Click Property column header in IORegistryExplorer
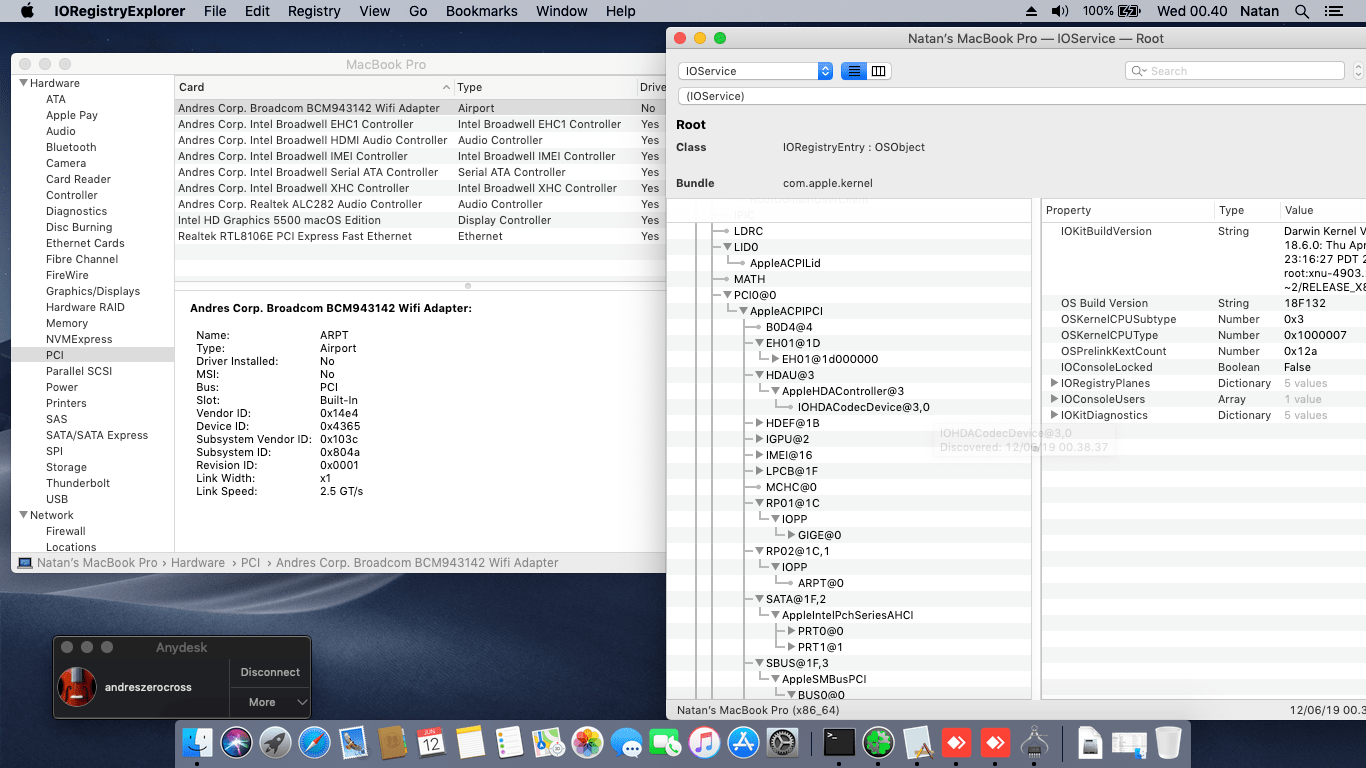Screen dimensions: 1366x768 [1127, 210]
